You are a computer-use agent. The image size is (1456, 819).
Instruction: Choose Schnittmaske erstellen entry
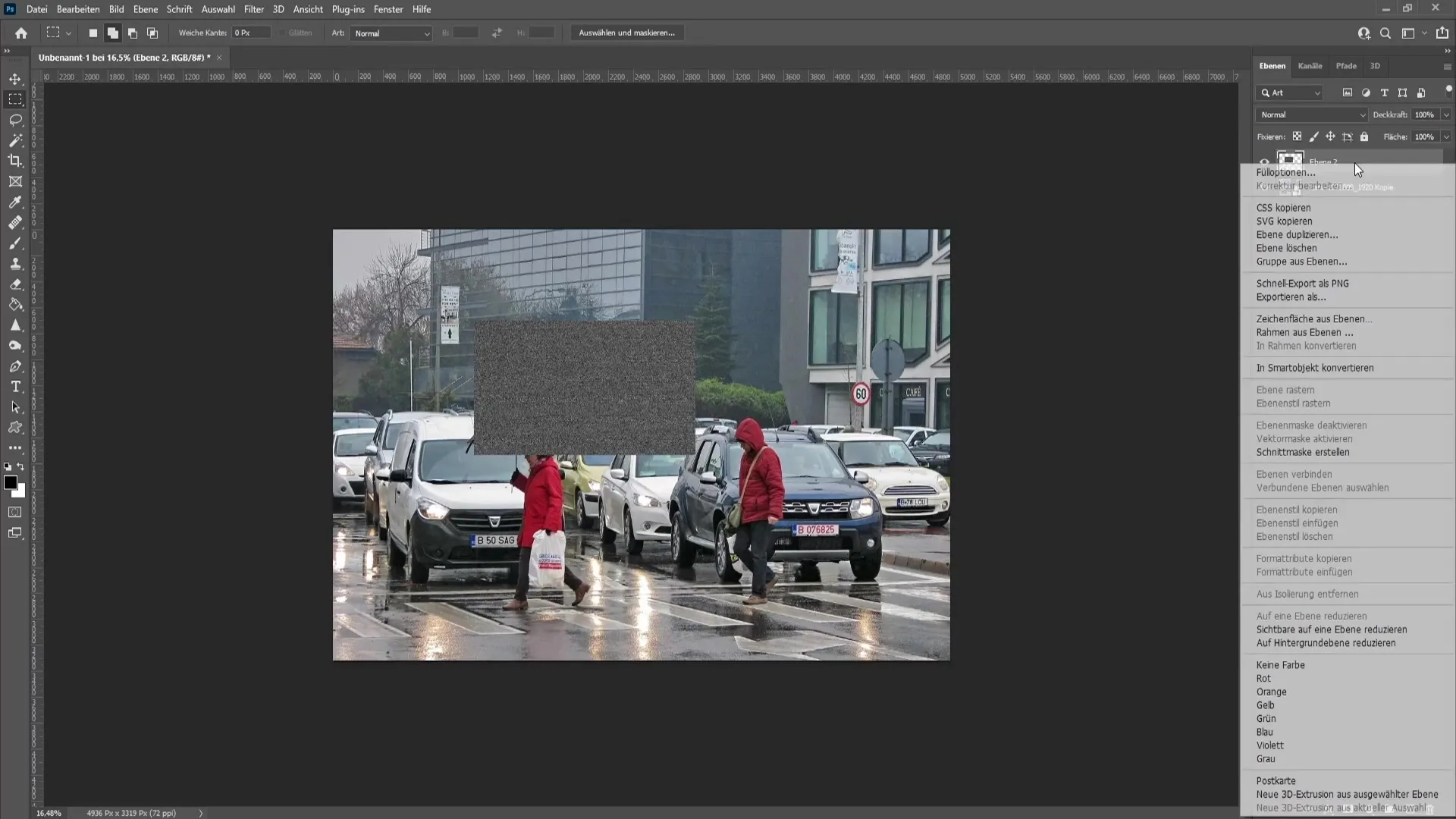1303,452
